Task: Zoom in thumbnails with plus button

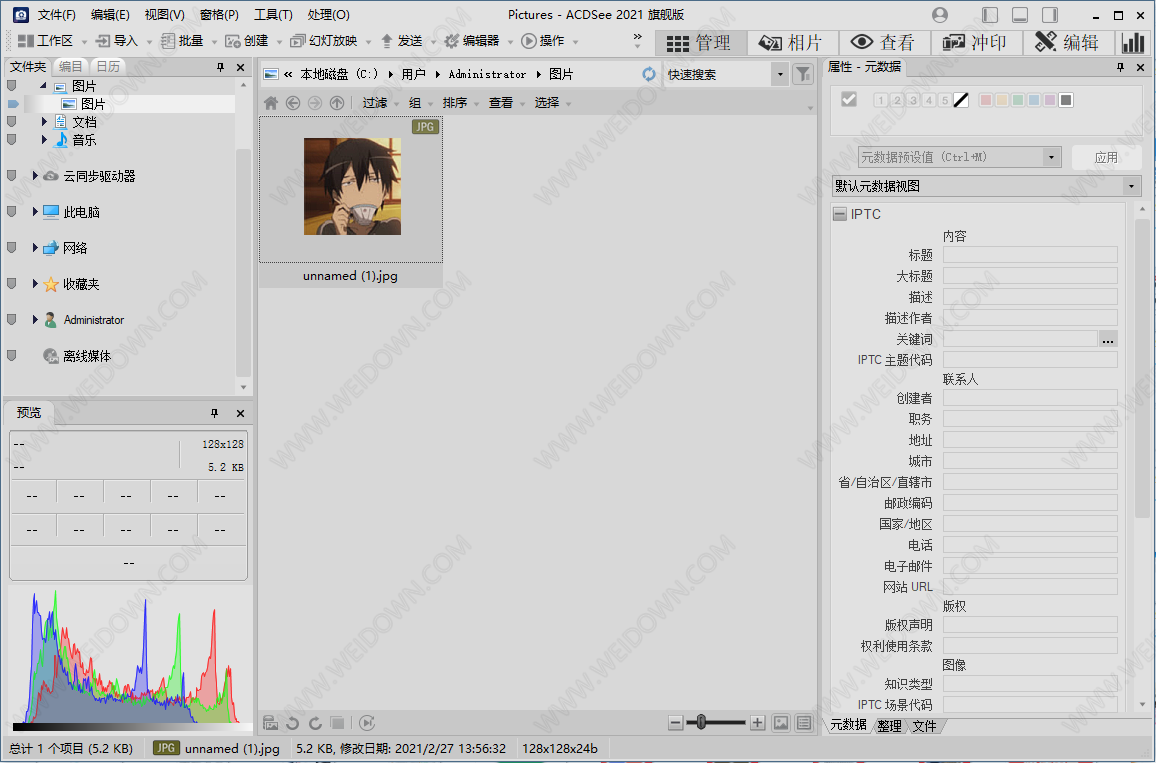Action: pyautogui.click(x=757, y=723)
